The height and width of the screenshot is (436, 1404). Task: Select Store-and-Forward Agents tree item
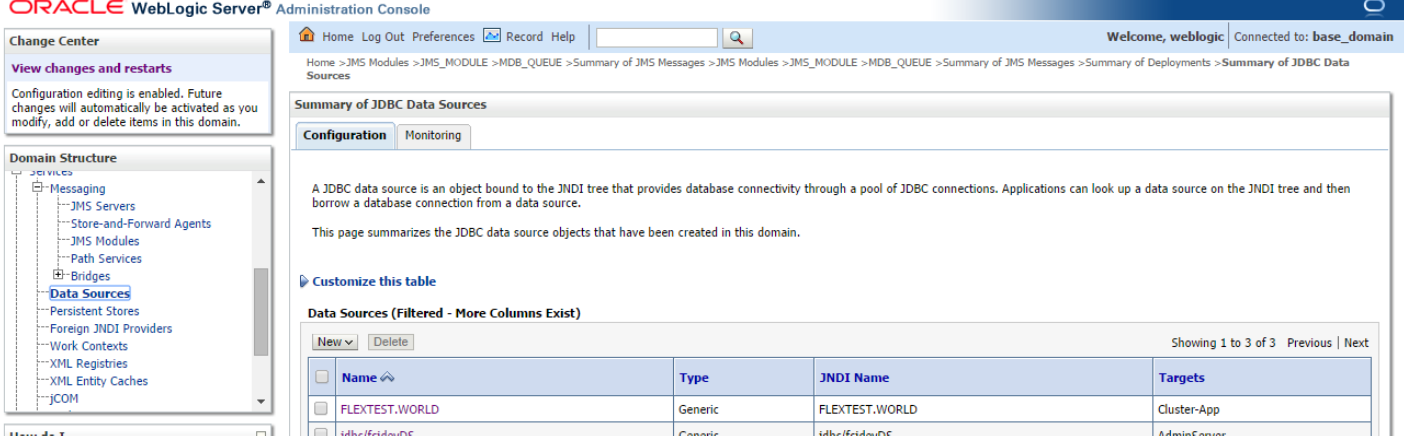141,224
